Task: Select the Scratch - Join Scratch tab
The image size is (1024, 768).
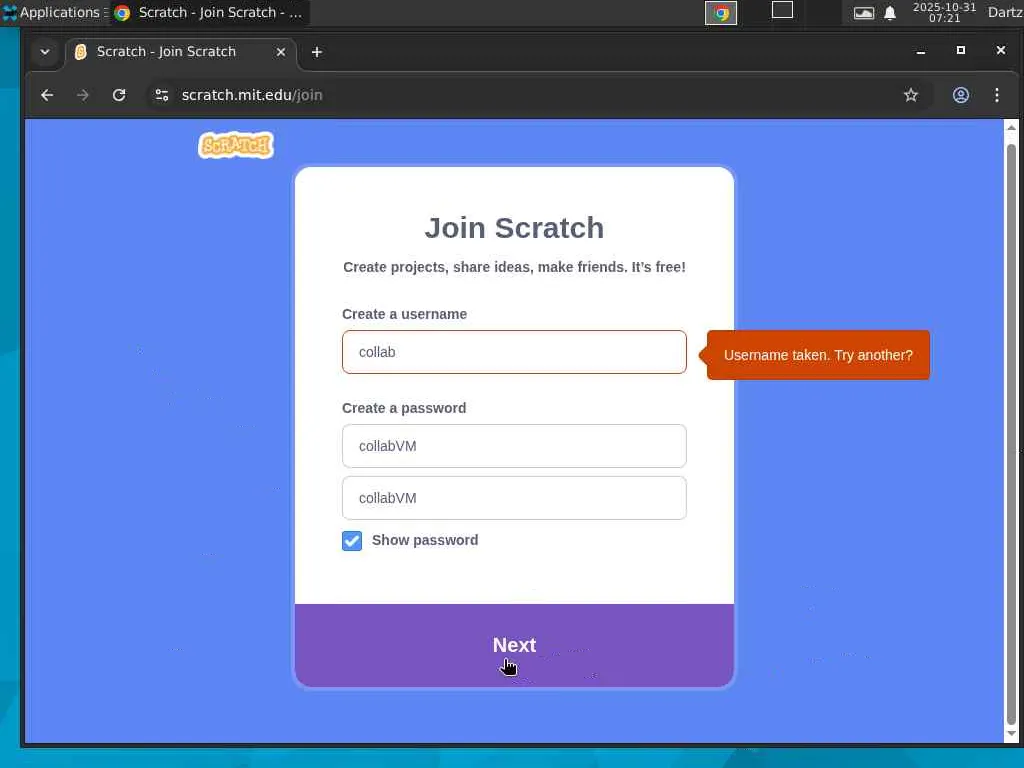Action: (181, 52)
